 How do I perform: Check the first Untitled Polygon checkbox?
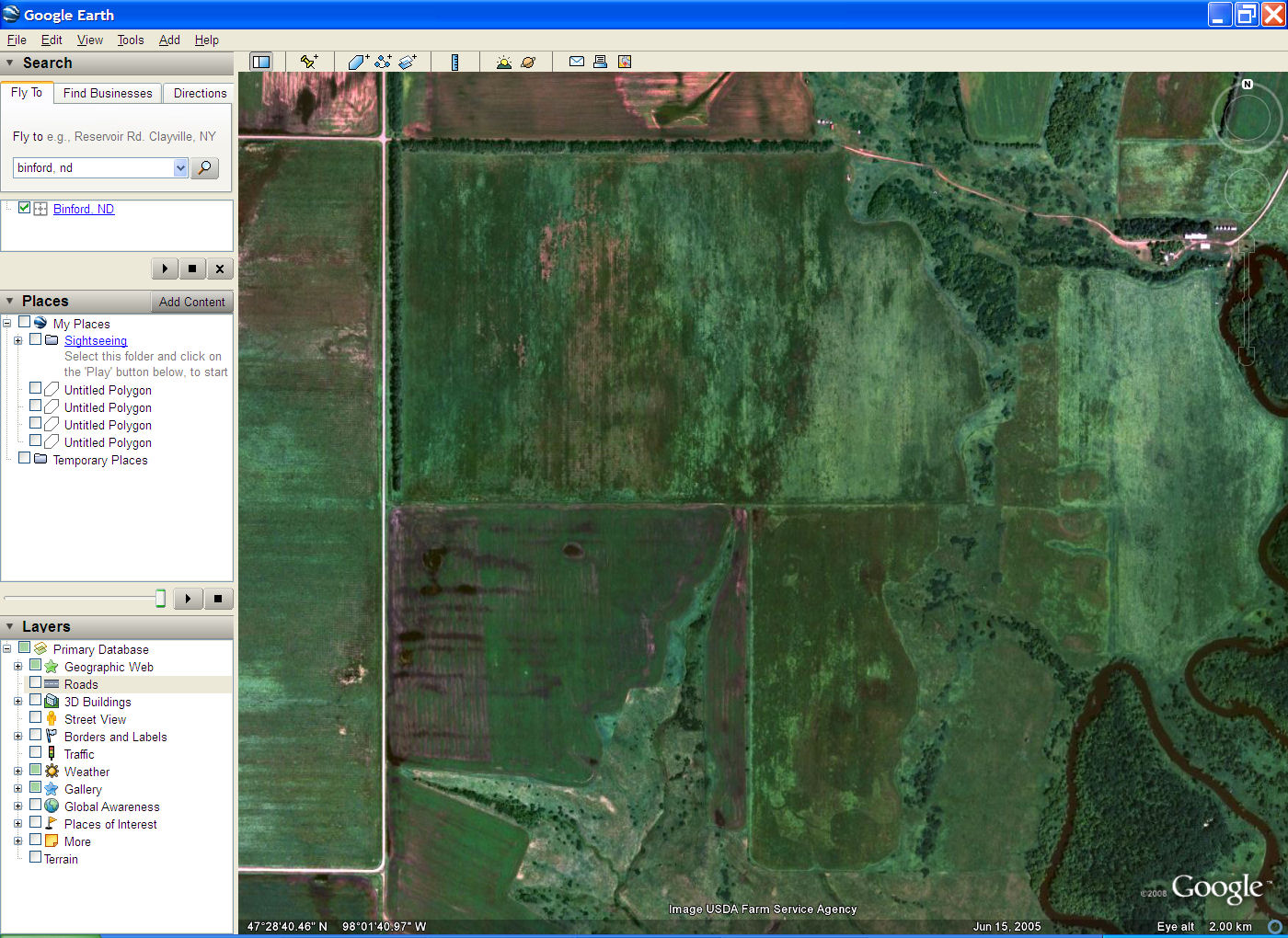pyautogui.click(x=35, y=389)
